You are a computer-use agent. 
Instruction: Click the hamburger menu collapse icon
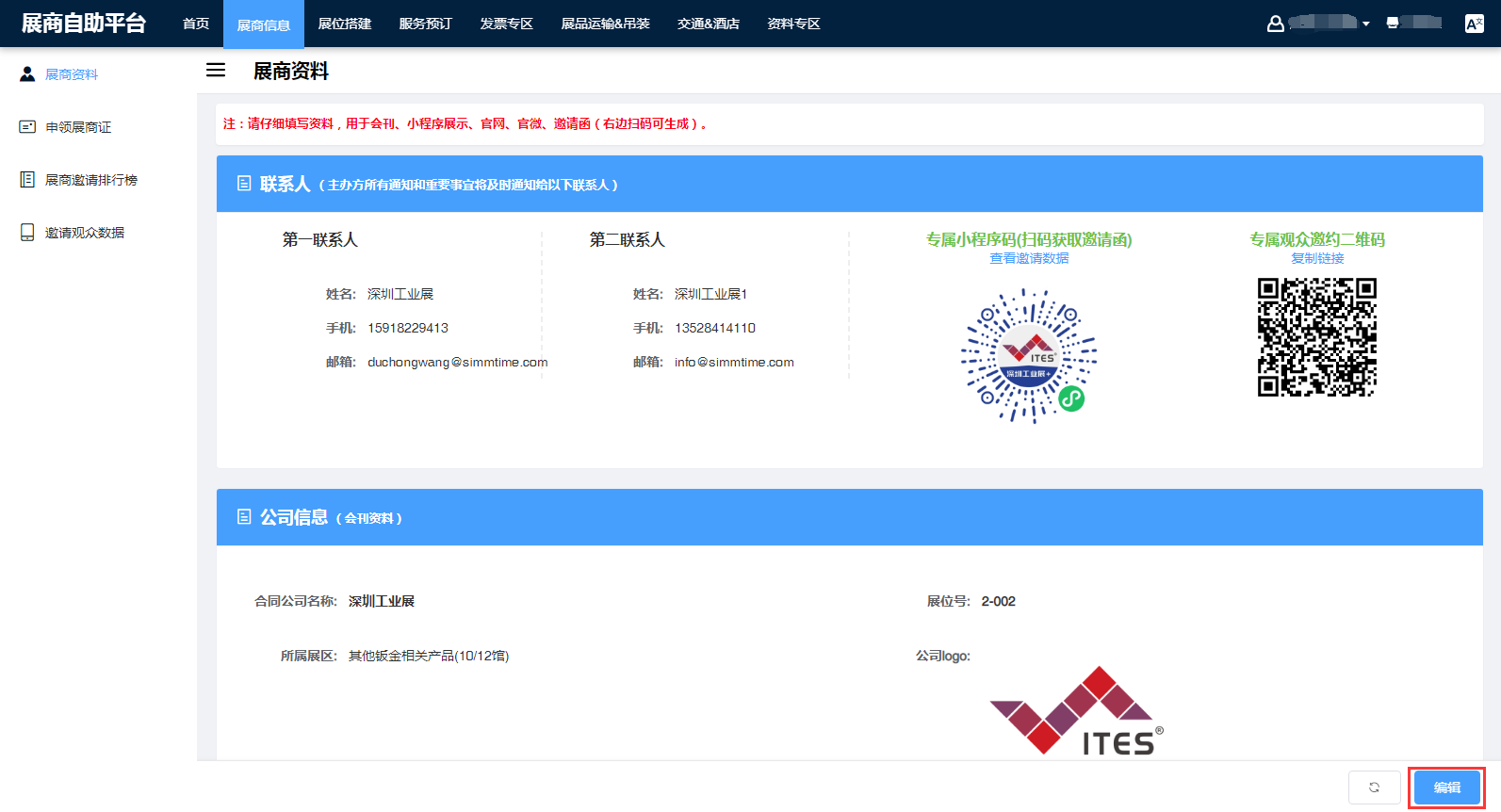[x=216, y=71]
